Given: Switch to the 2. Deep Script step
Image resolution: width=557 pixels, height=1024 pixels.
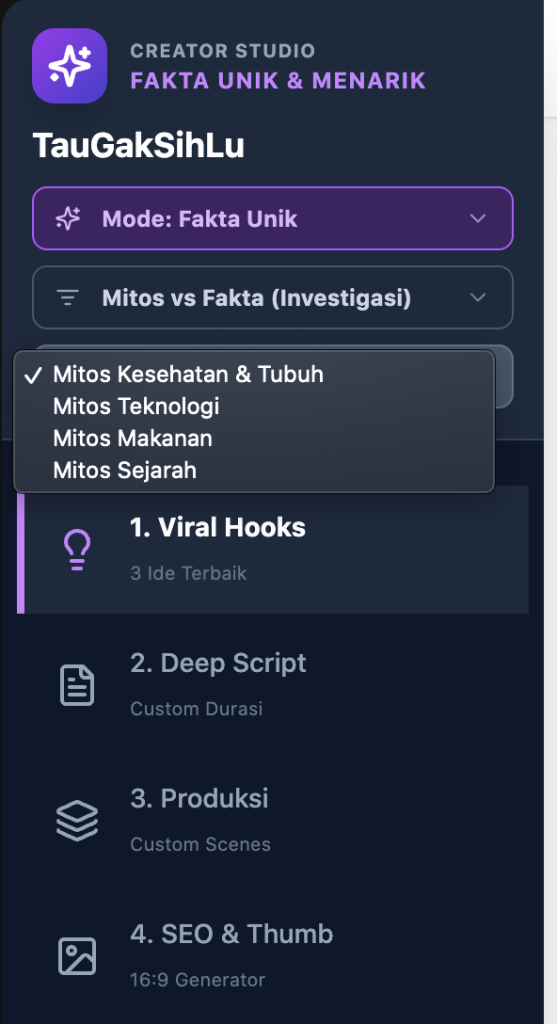Looking at the screenshot, I should (x=273, y=685).
